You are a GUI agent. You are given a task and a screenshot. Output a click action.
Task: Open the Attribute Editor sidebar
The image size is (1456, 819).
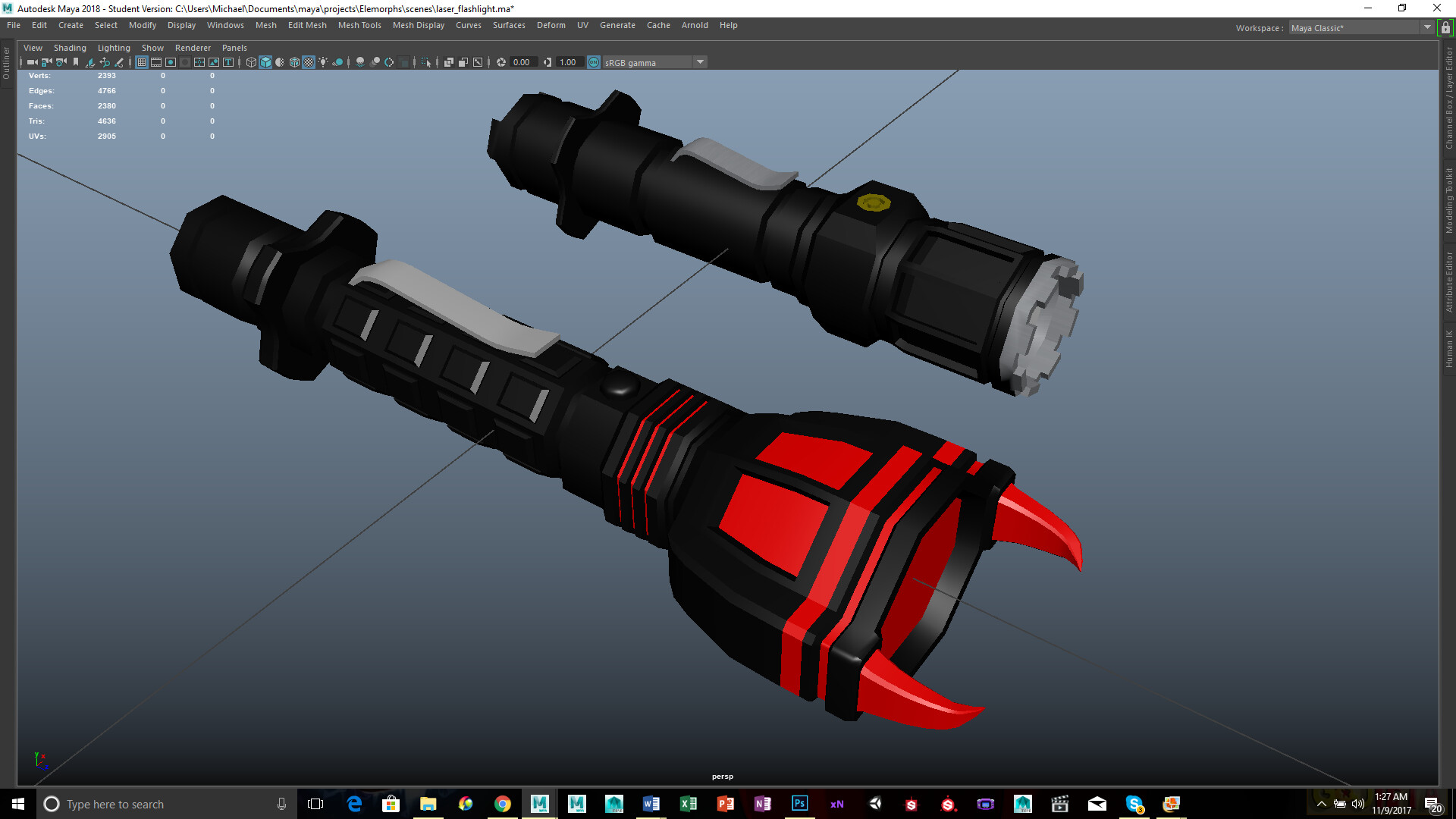(x=1448, y=281)
